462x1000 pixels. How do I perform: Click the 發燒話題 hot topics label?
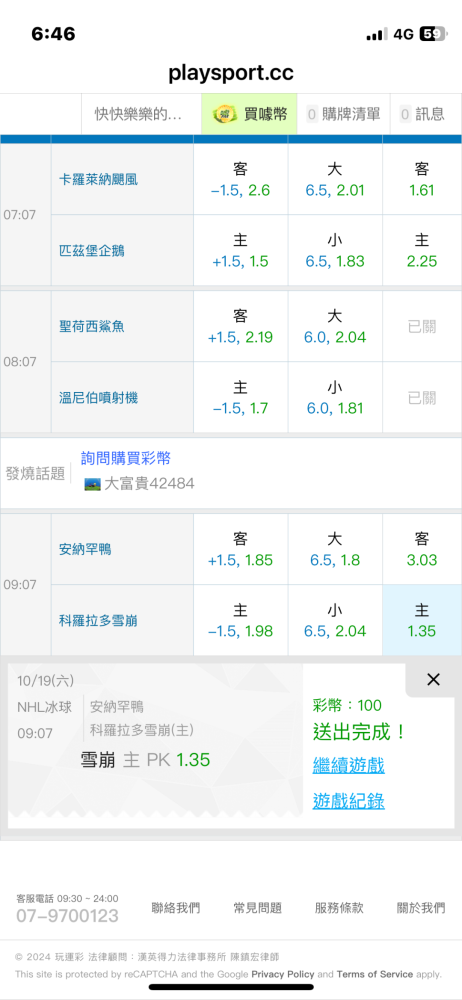pos(35,473)
